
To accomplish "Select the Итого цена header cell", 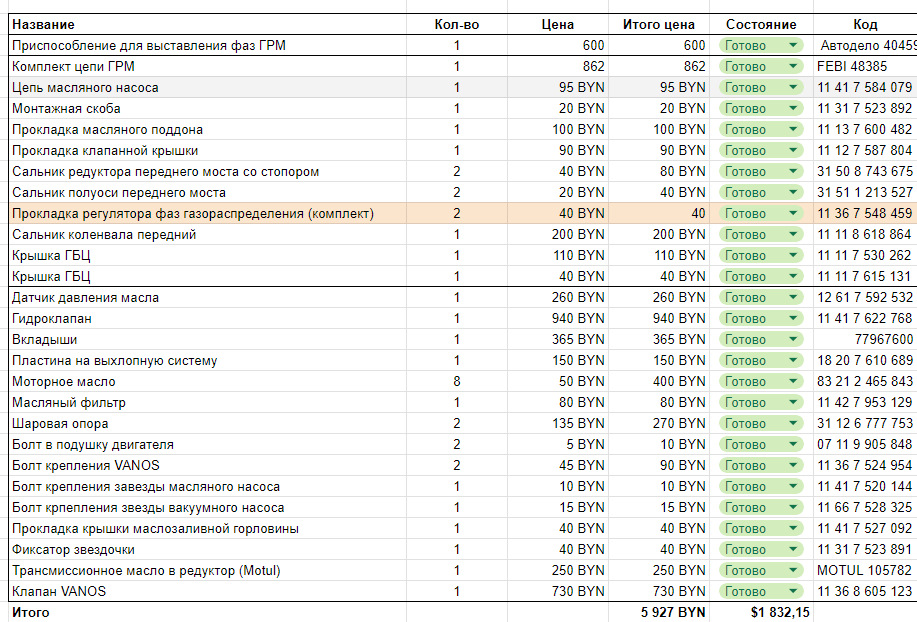I will pos(658,24).
